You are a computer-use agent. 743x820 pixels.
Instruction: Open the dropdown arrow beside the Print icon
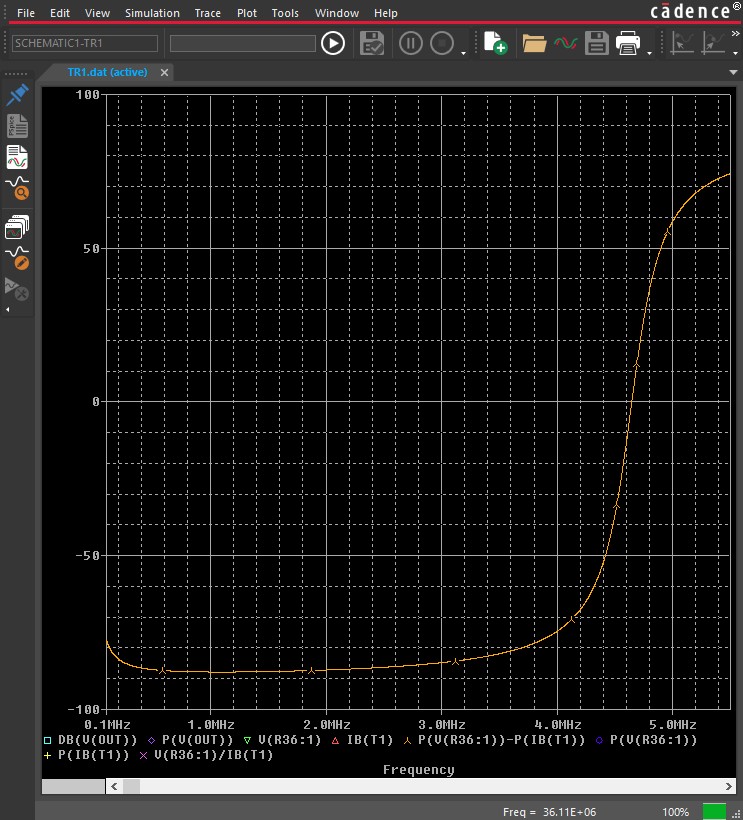pos(649,53)
